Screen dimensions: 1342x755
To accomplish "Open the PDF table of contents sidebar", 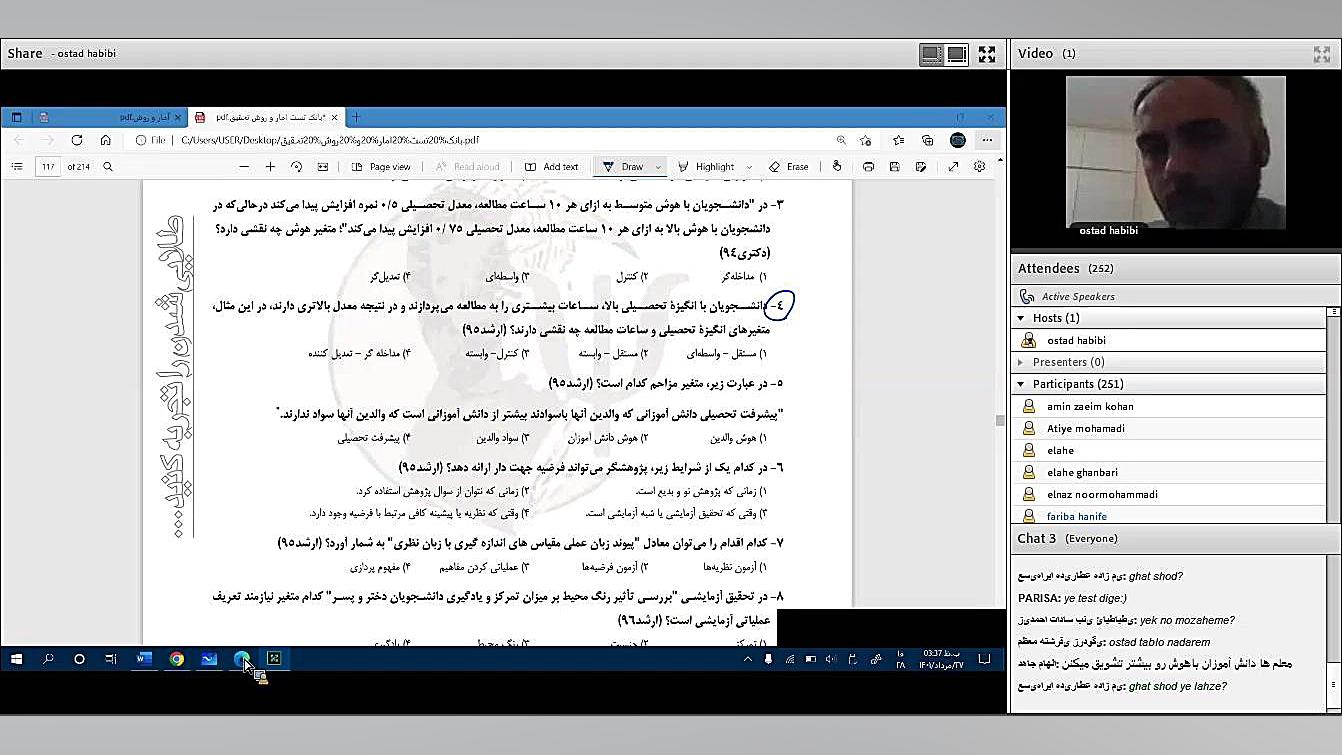I will (x=17, y=167).
